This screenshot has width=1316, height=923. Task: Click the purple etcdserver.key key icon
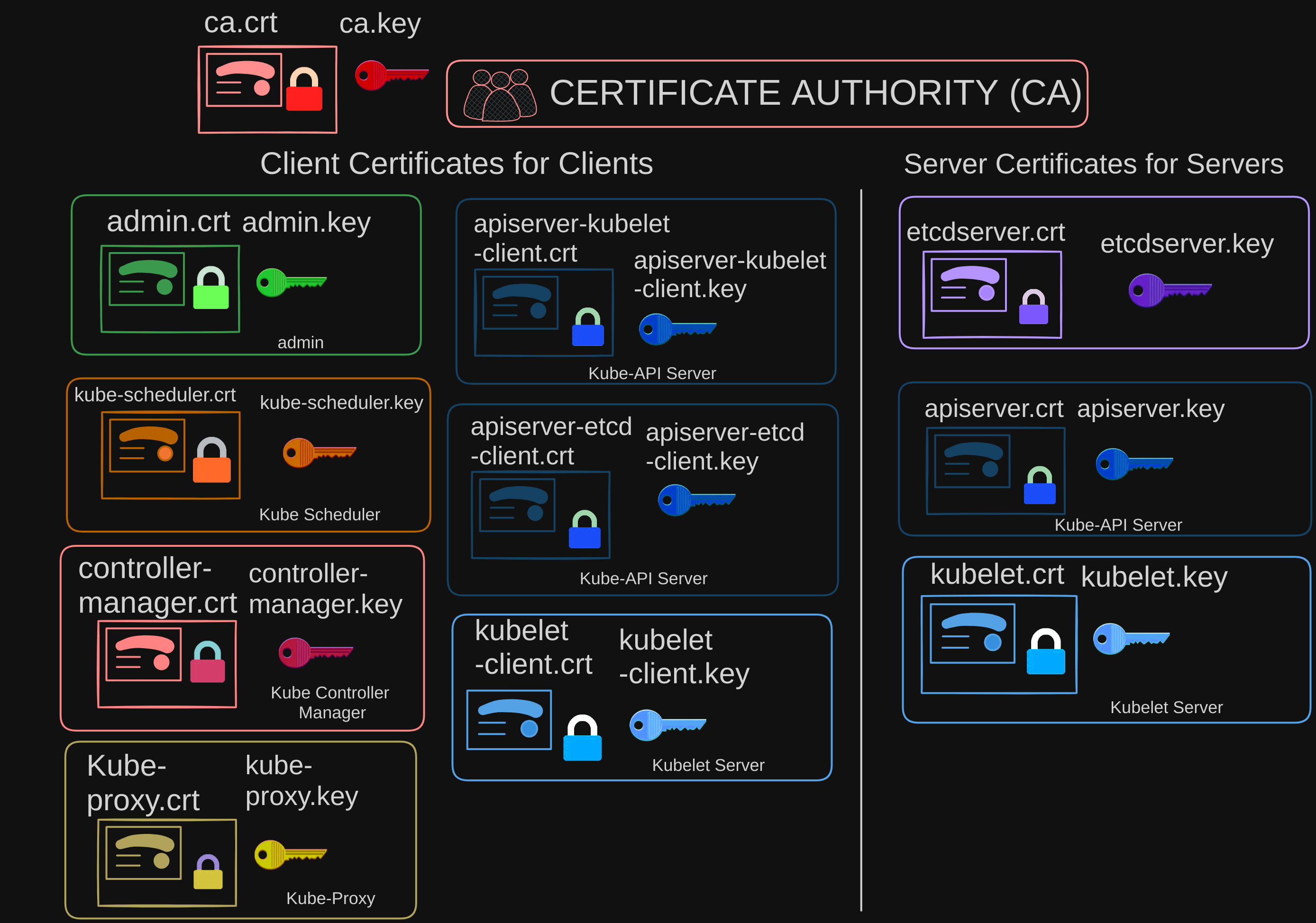pos(1170,290)
